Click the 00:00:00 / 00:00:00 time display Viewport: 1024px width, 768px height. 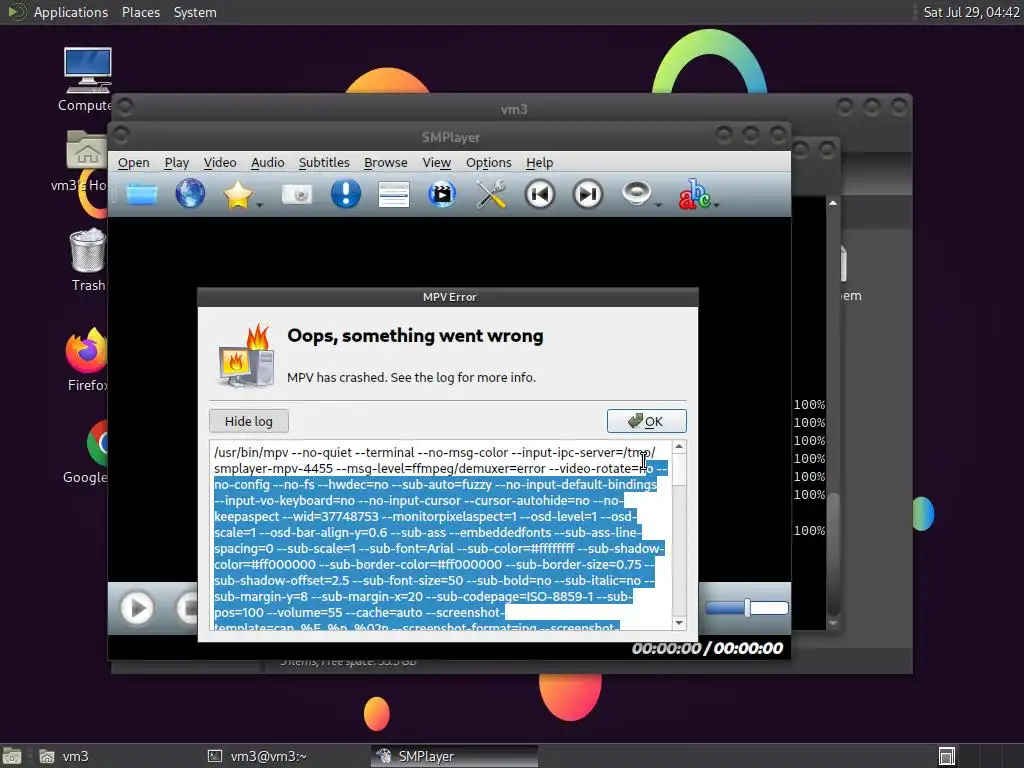707,648
